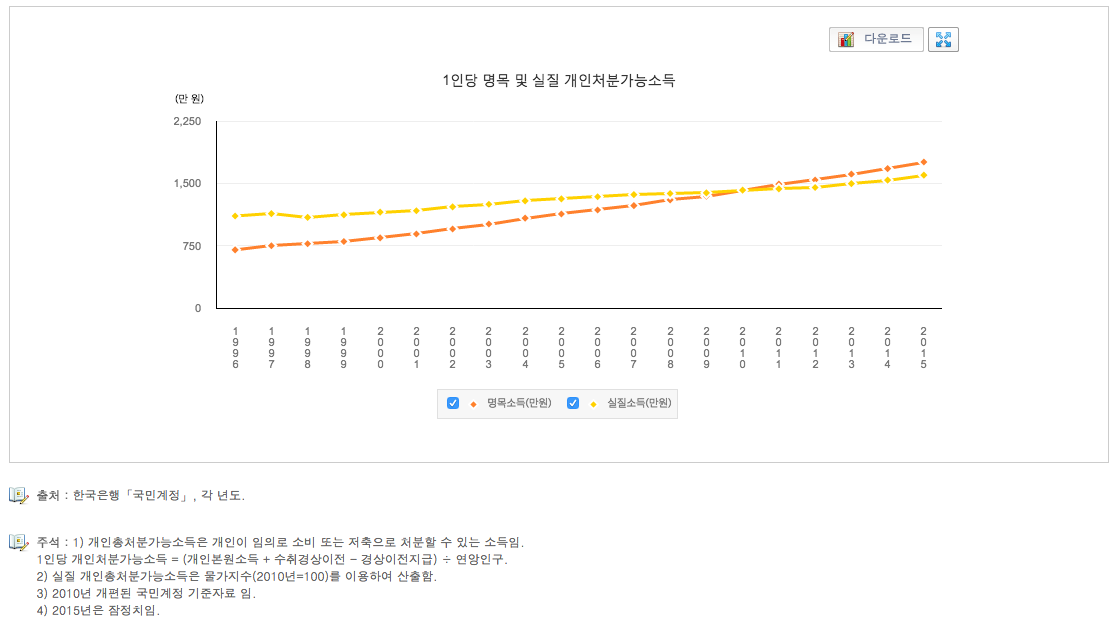Open fullscreen view via the blue arrows icon
Viewport: 1119px width, 625px height.
click(x=942, y=39)
